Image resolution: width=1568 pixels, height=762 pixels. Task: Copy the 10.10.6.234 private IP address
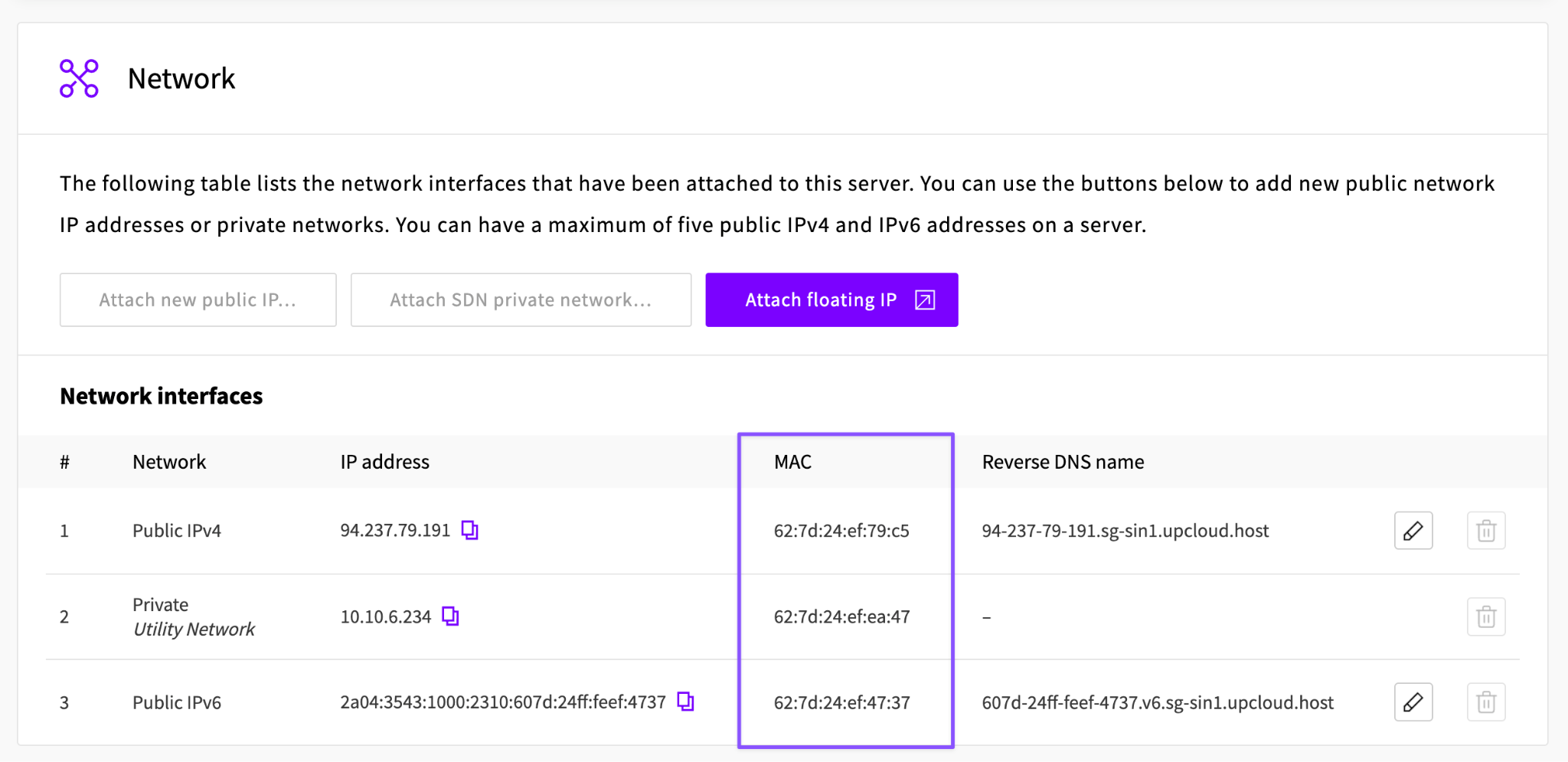[x=450, y=616]
